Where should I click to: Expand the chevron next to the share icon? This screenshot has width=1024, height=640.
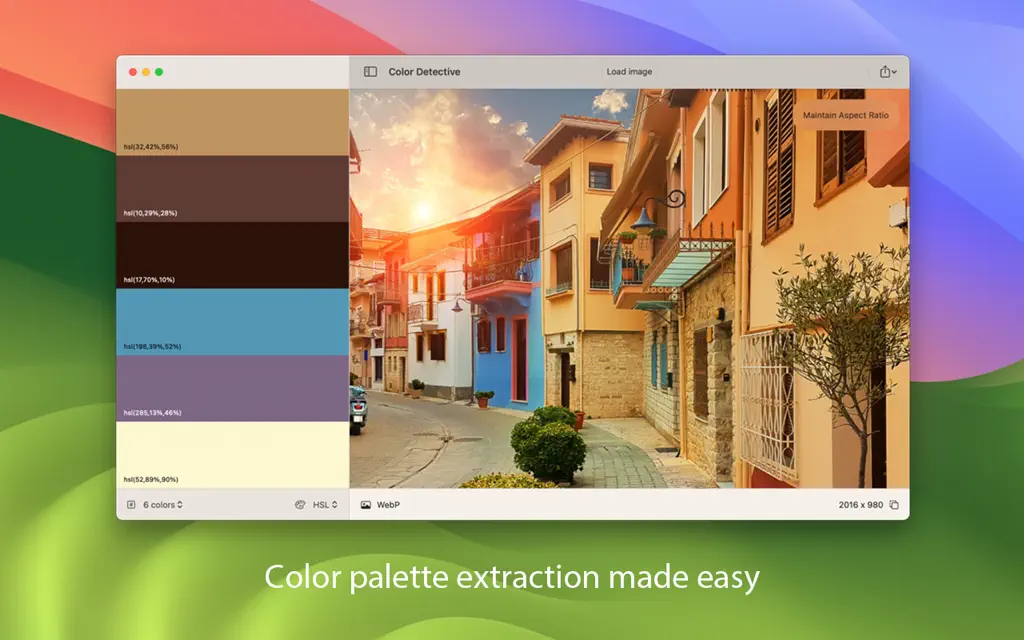click(x=895, y=72)
